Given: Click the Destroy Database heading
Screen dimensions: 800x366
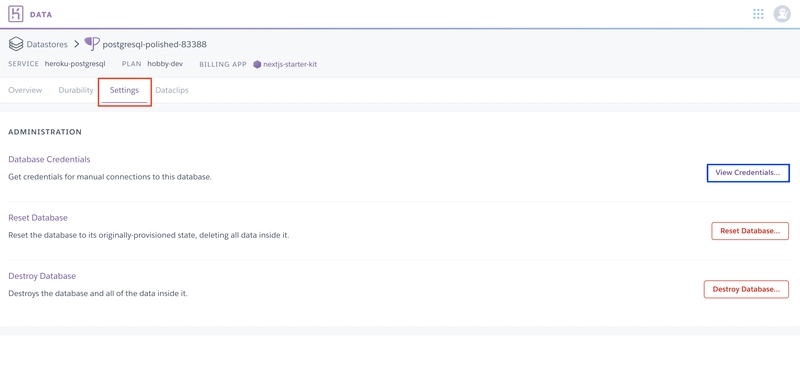Looking at the screenshot, I should click(42, 276).
